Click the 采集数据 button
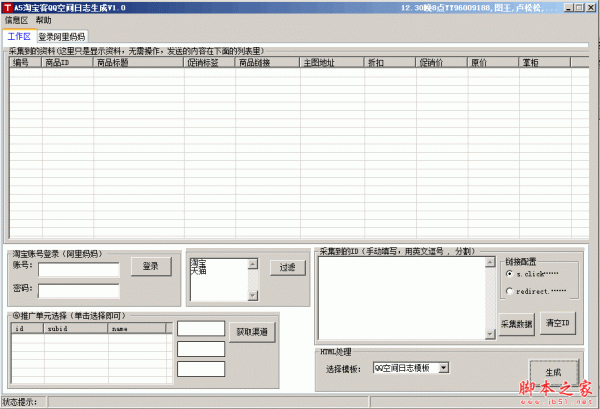The height and width of the screenshot is (409, 600). pos(517,324)
